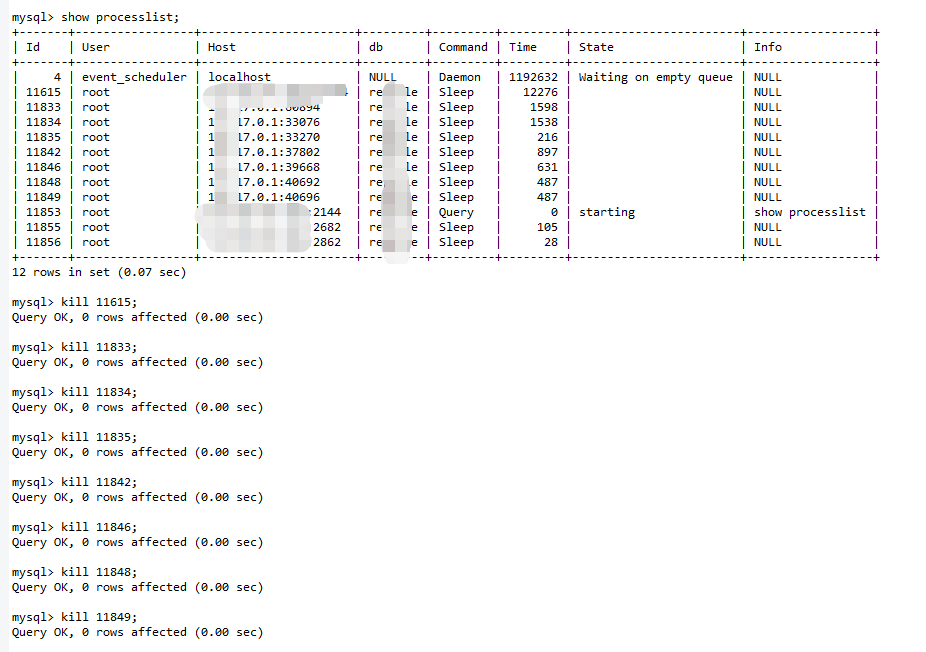Select the 'User' column header
The height and width of the screenshot is (652, 926).
click(x=96, y=47)
